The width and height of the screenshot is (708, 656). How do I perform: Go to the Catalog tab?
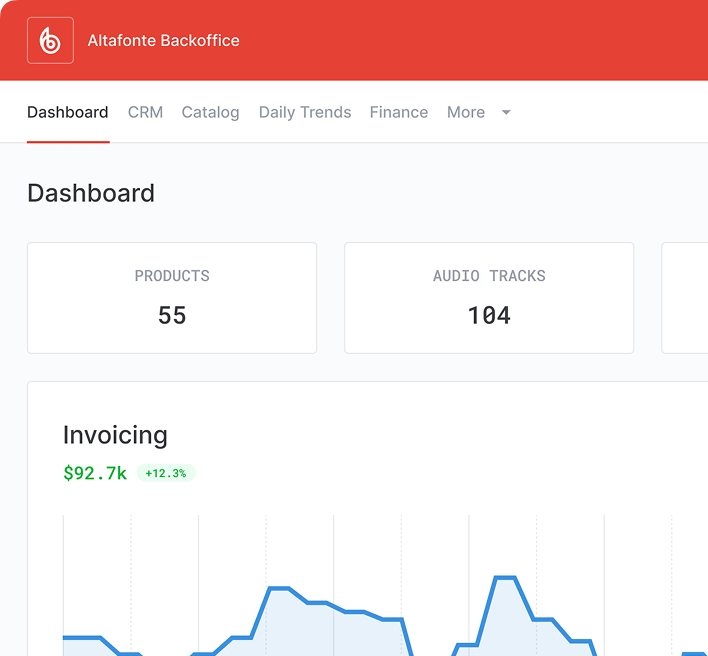pos(210,112)
